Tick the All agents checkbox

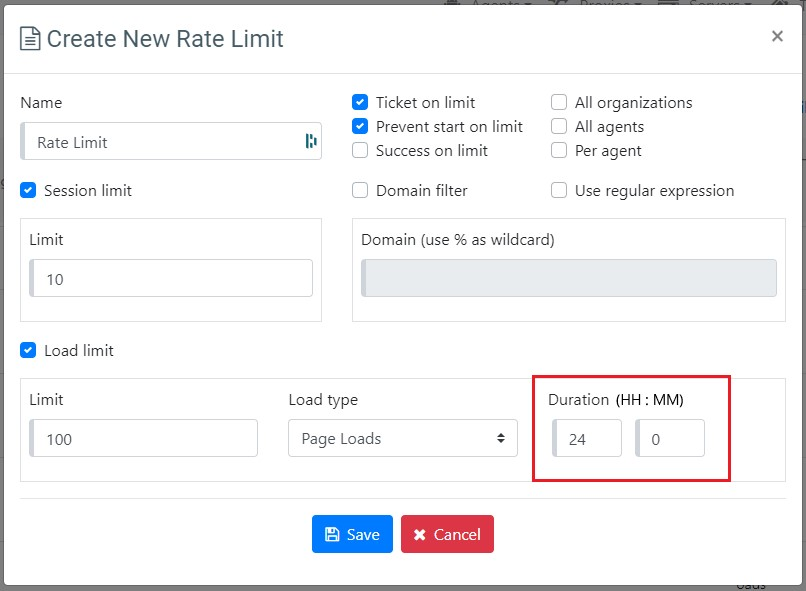click(x=559, y=126)
